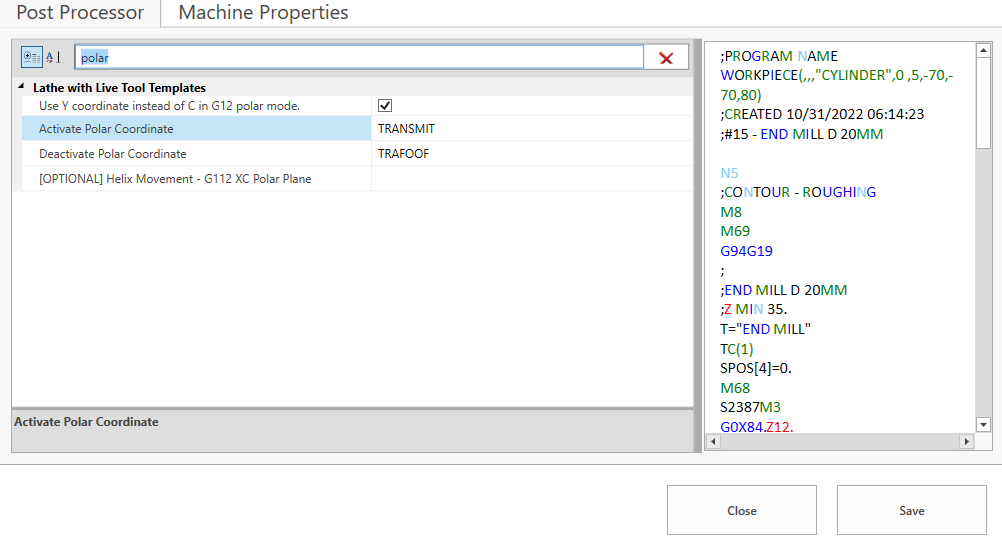
Task: Collapse Lathe with Live Tool Templates group
Action: click(x=22, y=88)
